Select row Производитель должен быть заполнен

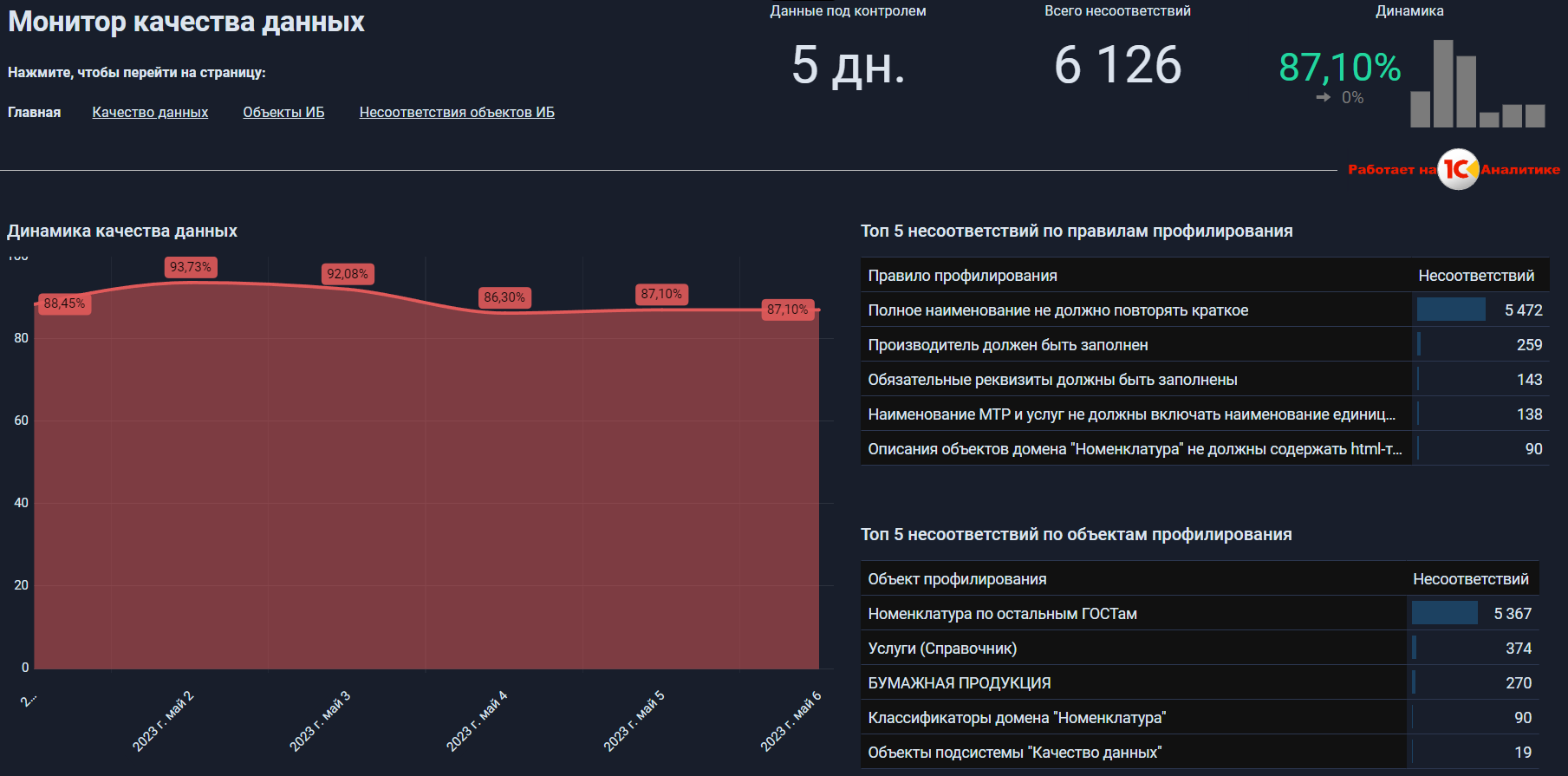[1205, 344]
